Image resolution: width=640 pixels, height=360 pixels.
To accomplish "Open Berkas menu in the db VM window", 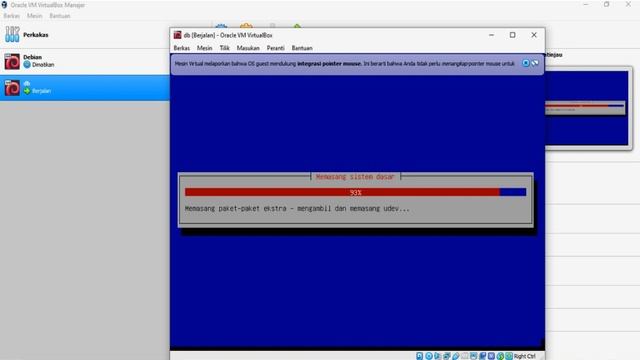I will click(x=182, y=48).
